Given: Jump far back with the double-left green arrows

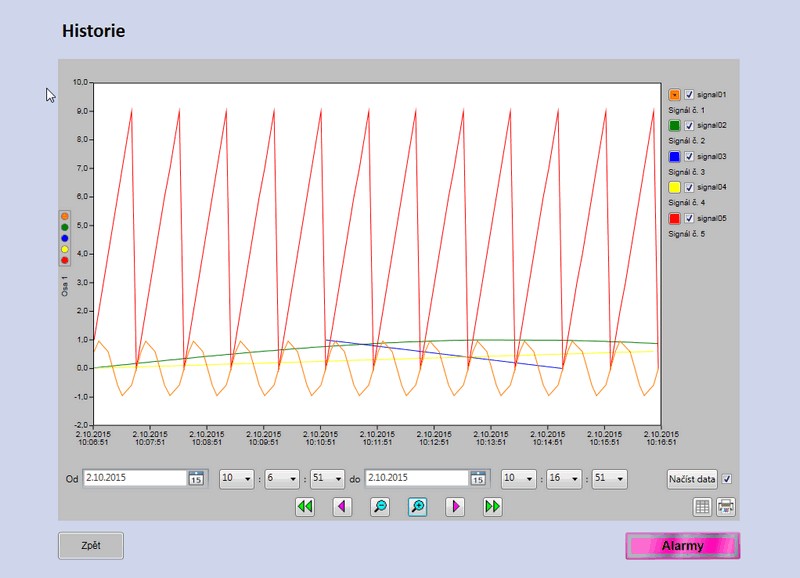Looking at the screenshot, I should point(305,507).
